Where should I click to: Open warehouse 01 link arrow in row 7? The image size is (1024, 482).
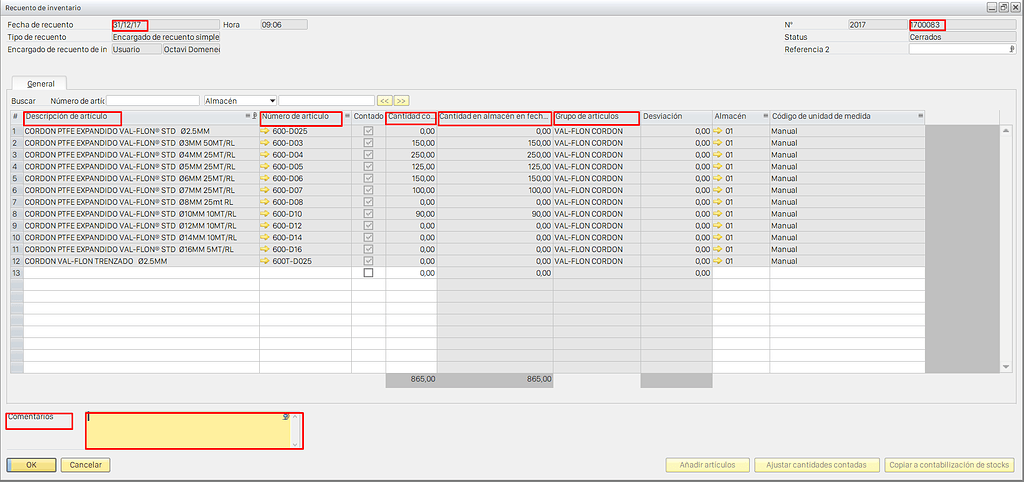tap(718, 202)
